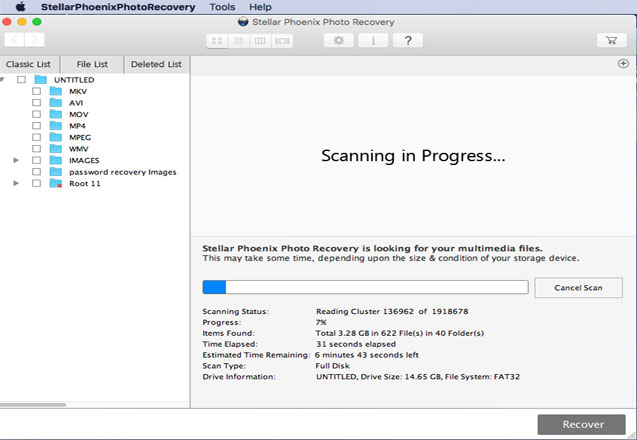Check the IMAGES folder checkbox

coord(37,160)
